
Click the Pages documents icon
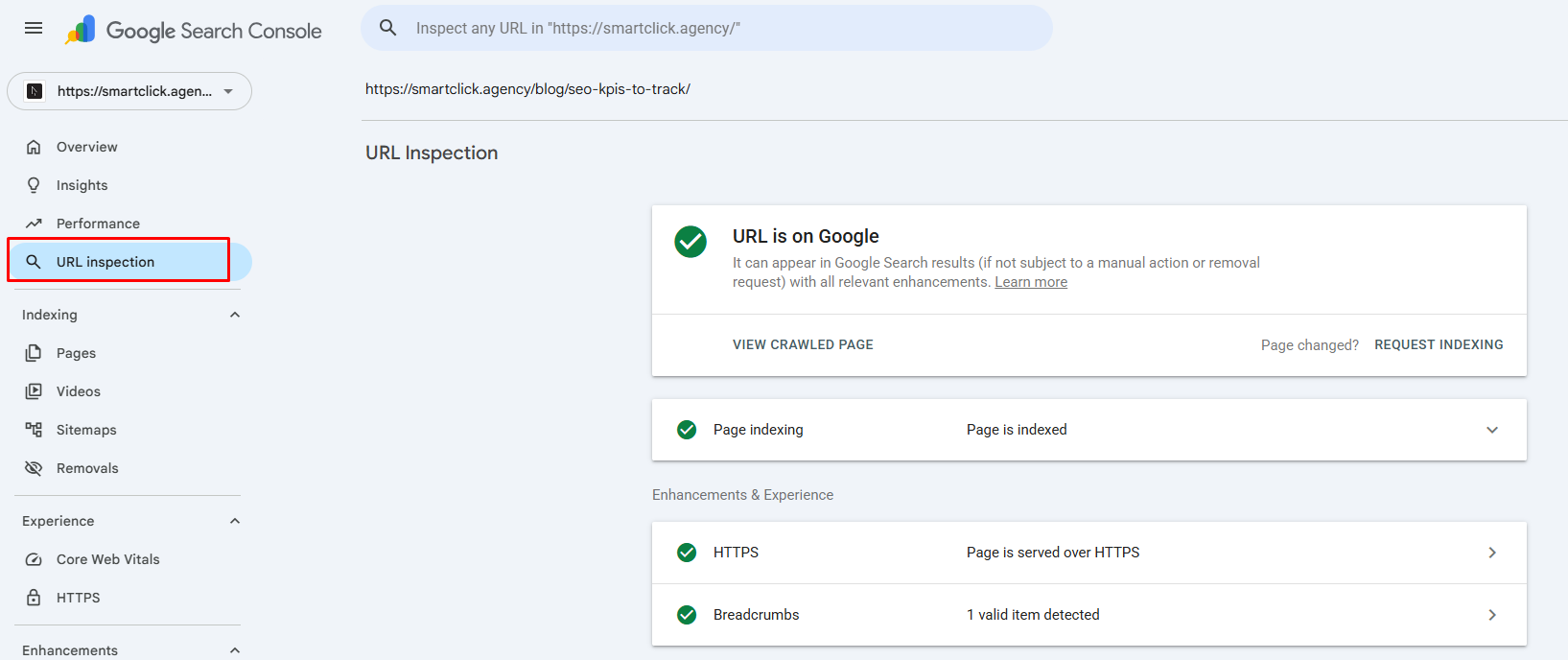coord(34,353)
